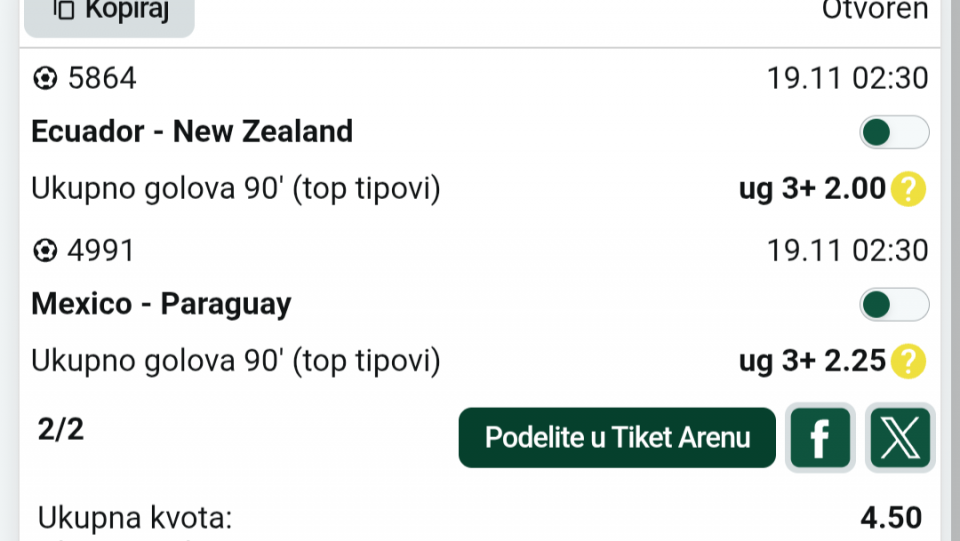Click soccer ball icon beside code 5864
Viewport: 960px width, 541px height.
coord(45,78)
